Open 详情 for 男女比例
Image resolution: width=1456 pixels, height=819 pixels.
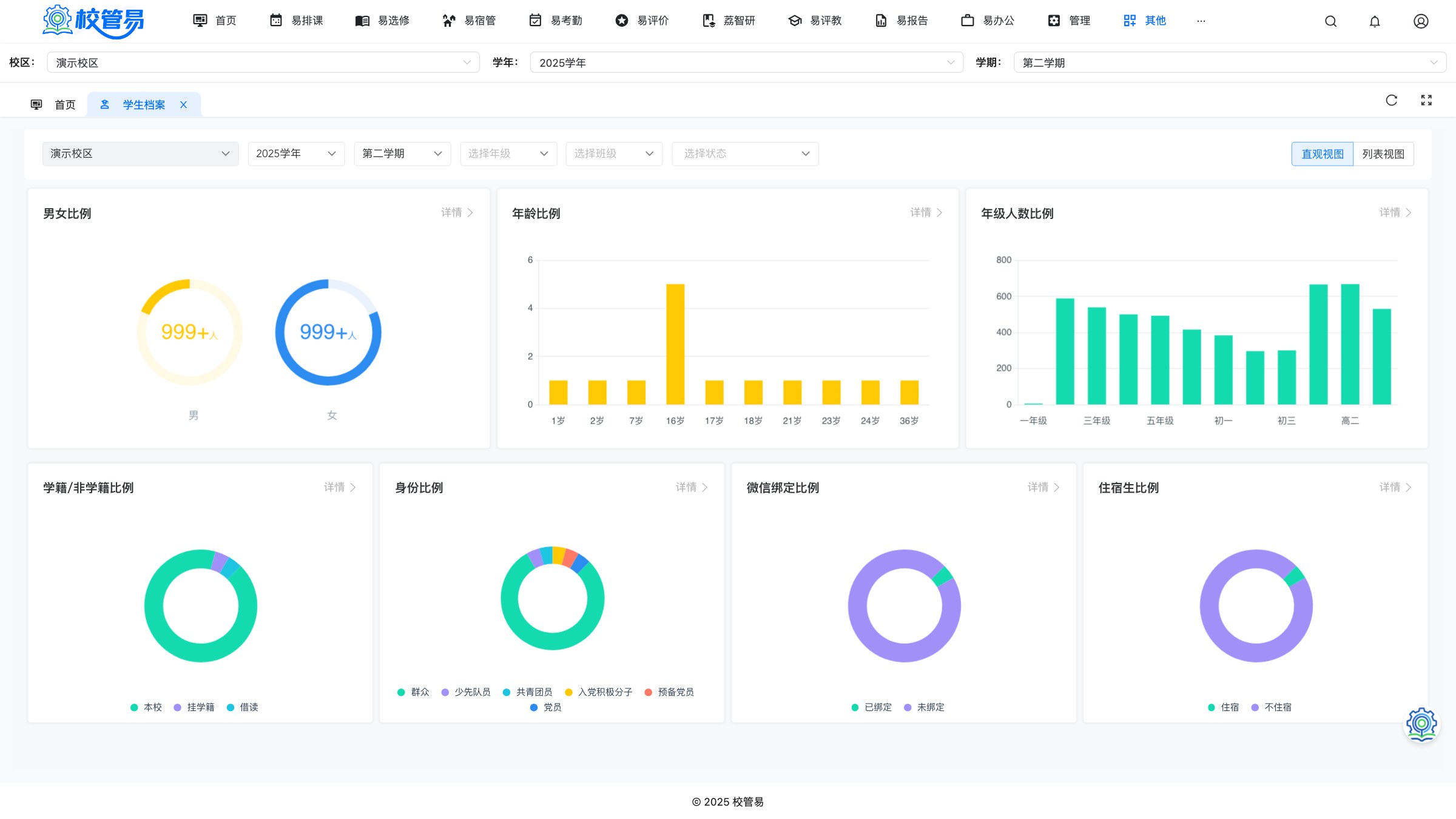[457, 212]
